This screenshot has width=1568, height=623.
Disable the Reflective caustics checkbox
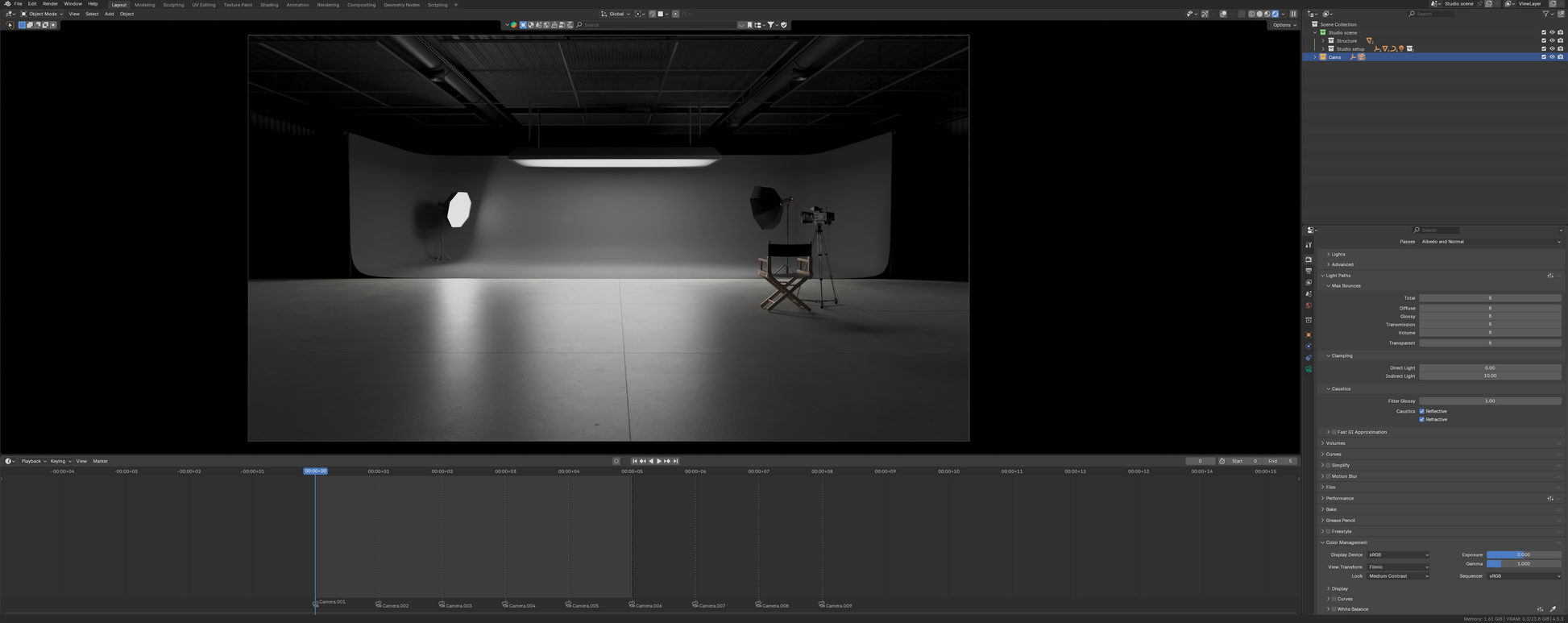click(1422, 411)
